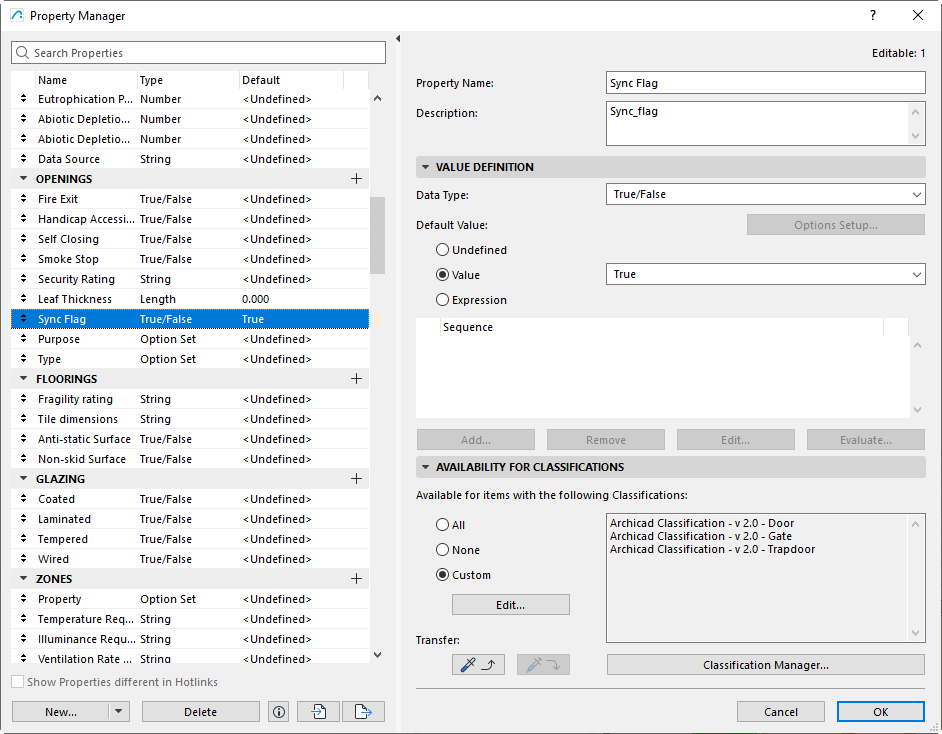Open the Classification Manager

[x=765, y=665]
